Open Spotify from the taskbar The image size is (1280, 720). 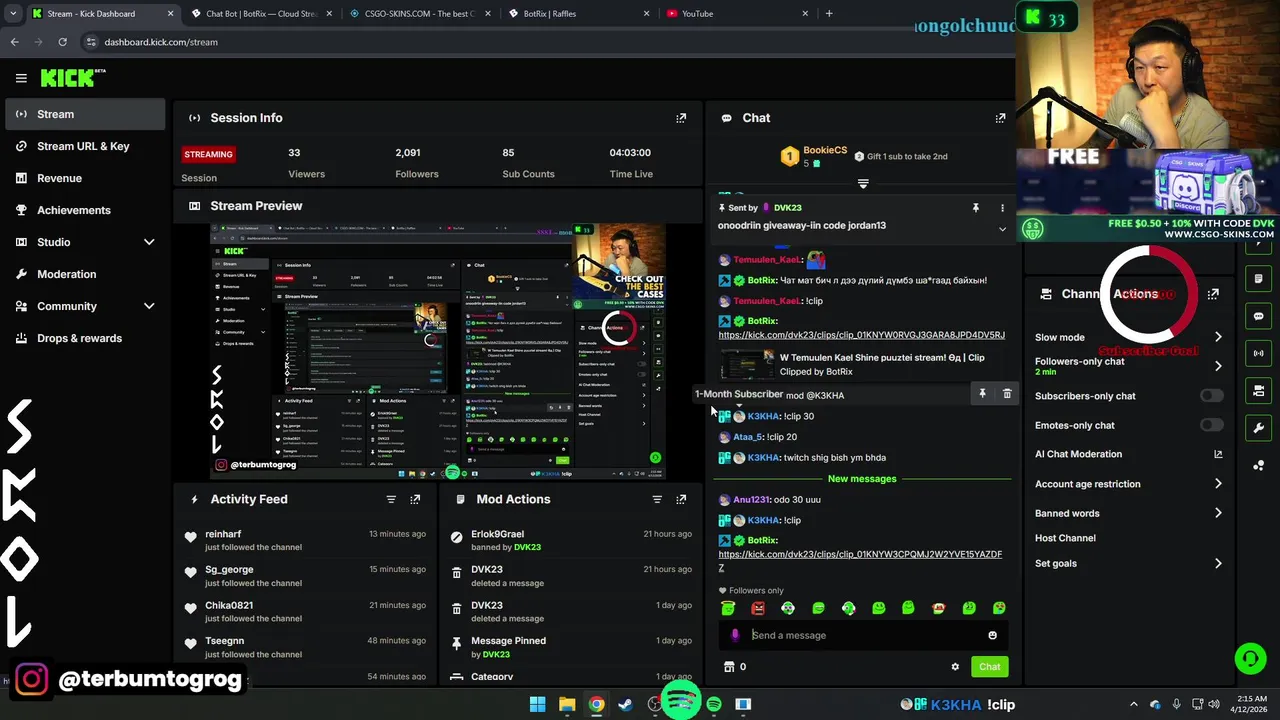714,705
